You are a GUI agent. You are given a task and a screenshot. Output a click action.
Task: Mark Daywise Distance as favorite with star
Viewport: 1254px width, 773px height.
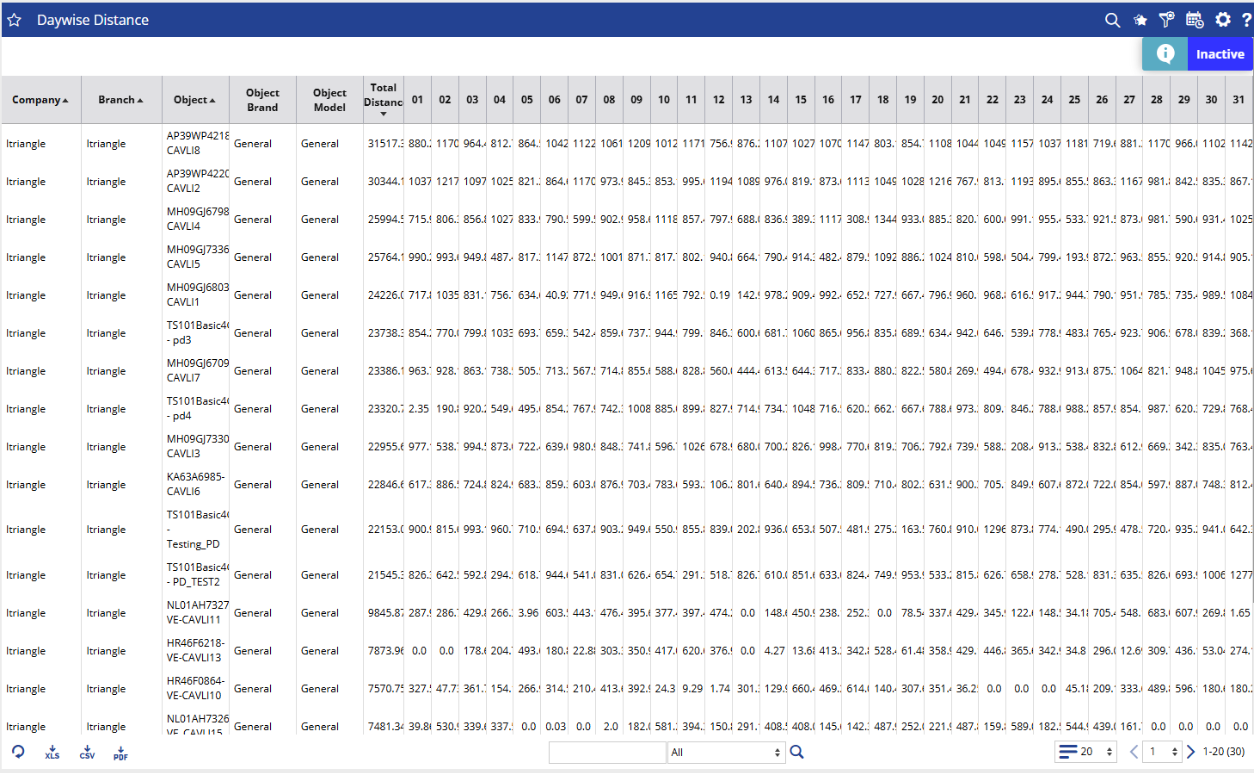pyautogui.click(x=14, y=20)
